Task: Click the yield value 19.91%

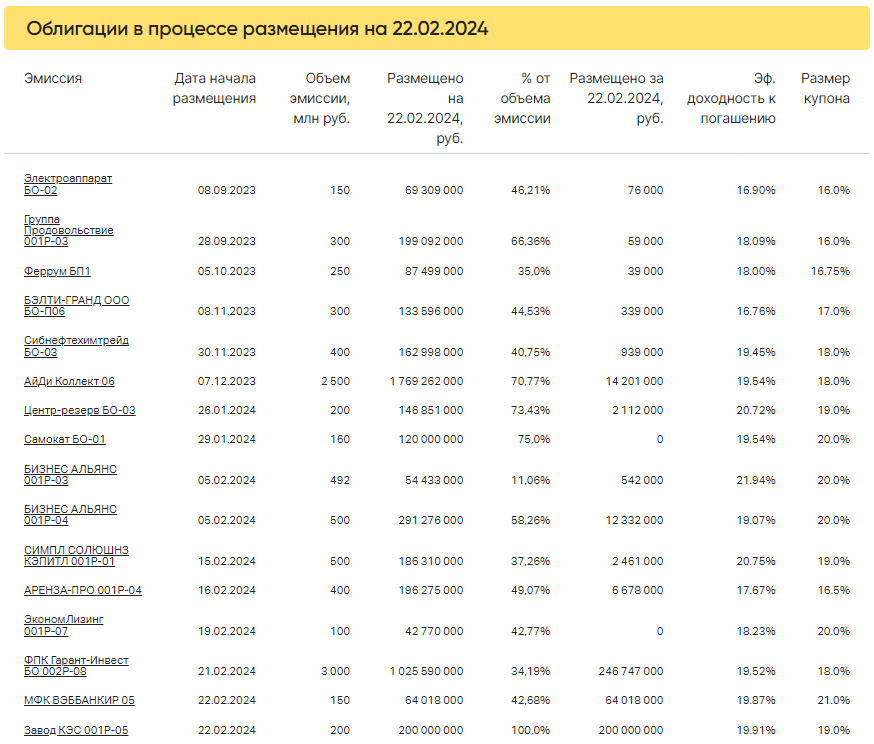Action: (756, 730)
